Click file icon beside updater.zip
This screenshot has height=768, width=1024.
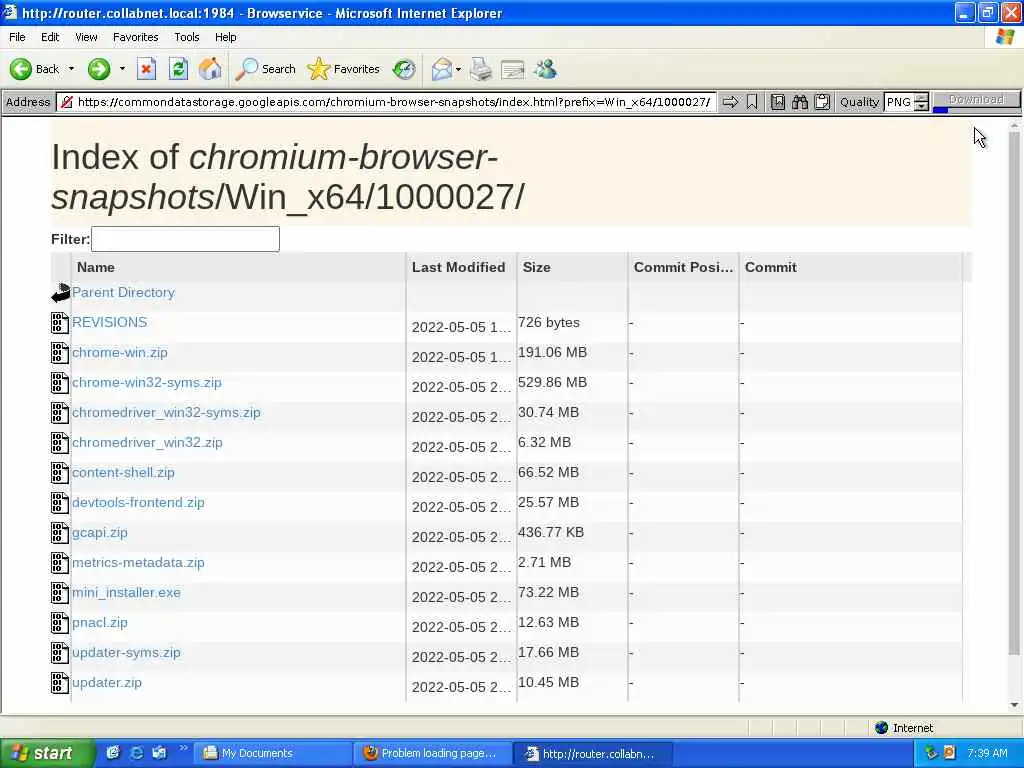[x=60, y=683]
